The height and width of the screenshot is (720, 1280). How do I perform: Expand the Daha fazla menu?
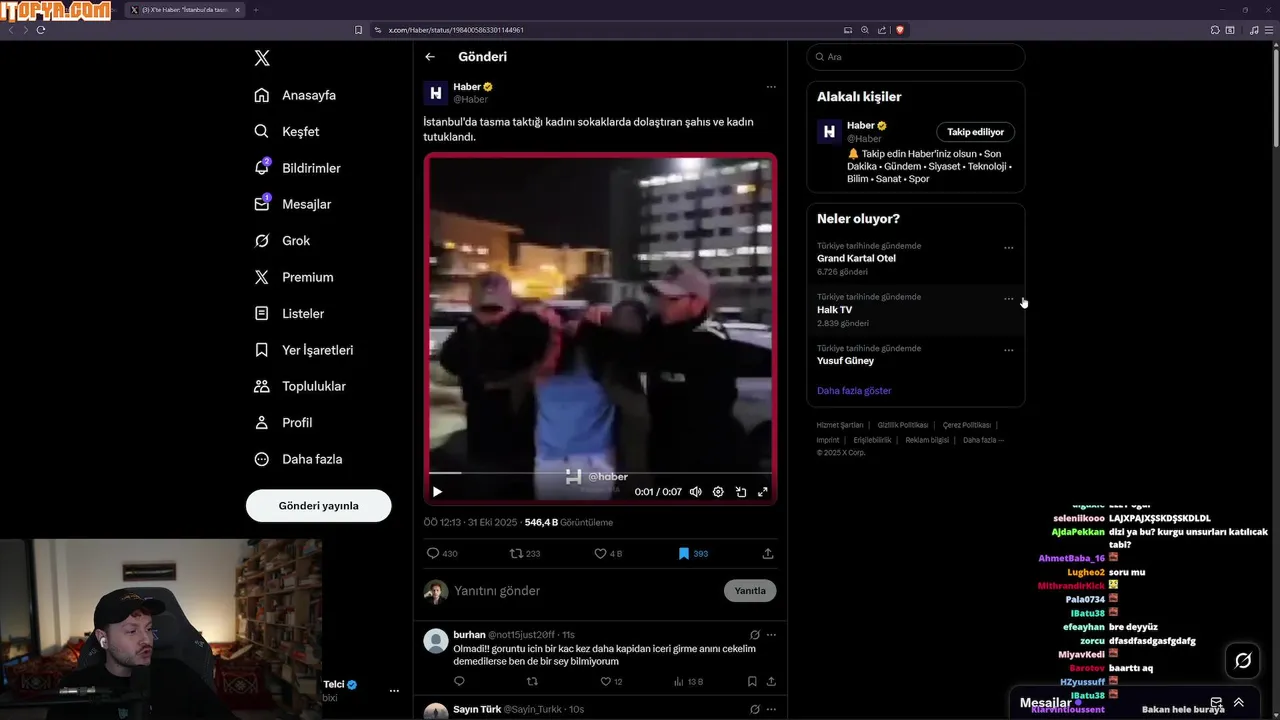[x=298, y=459]
